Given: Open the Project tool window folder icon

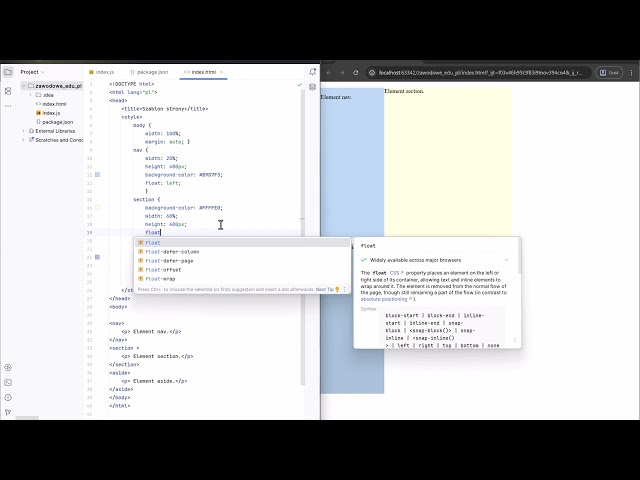Looking at the screenshot, I should (x=8, y=72).
